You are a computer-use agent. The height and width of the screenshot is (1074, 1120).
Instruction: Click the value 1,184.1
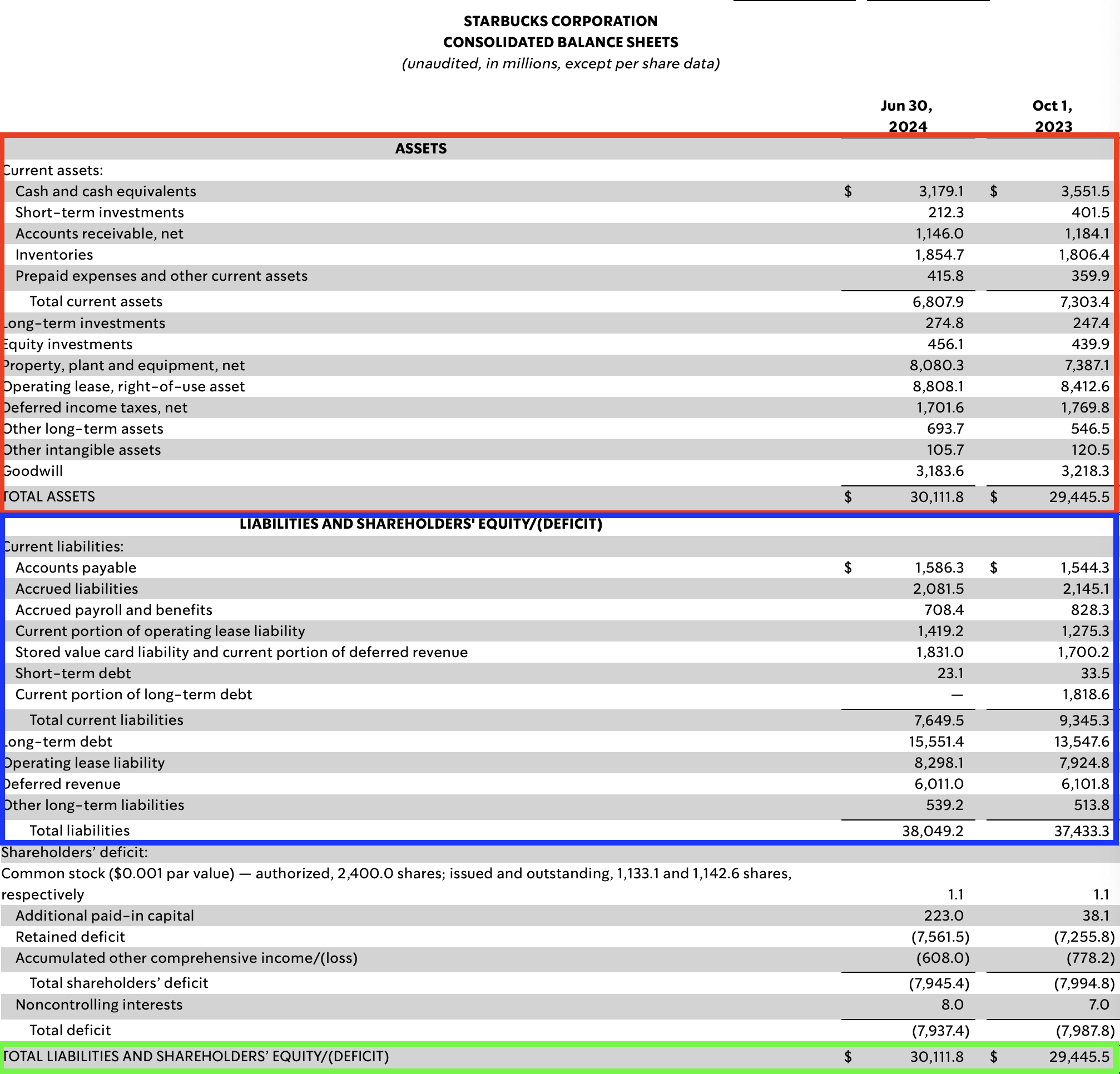pos(1087,233)
